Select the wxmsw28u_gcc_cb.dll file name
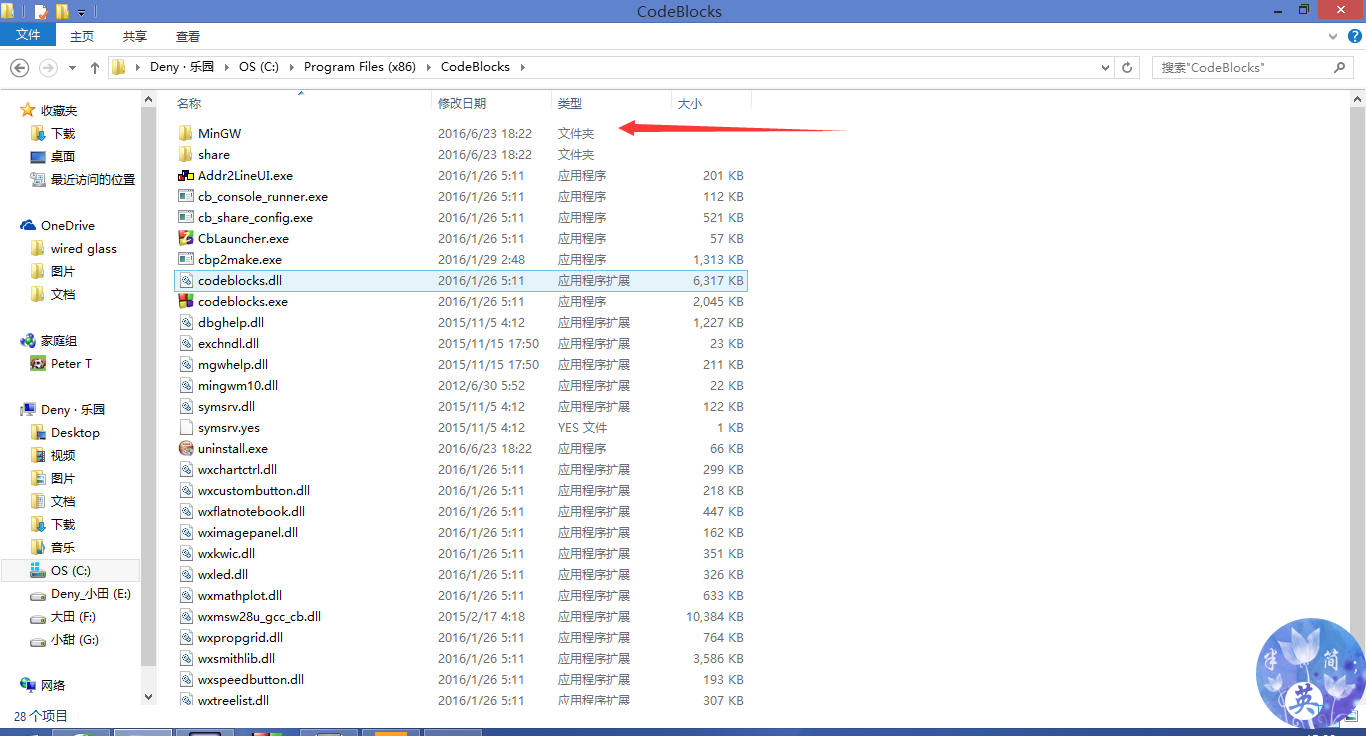The width and height of the screenshot is (1366, 736). [259, 616]
